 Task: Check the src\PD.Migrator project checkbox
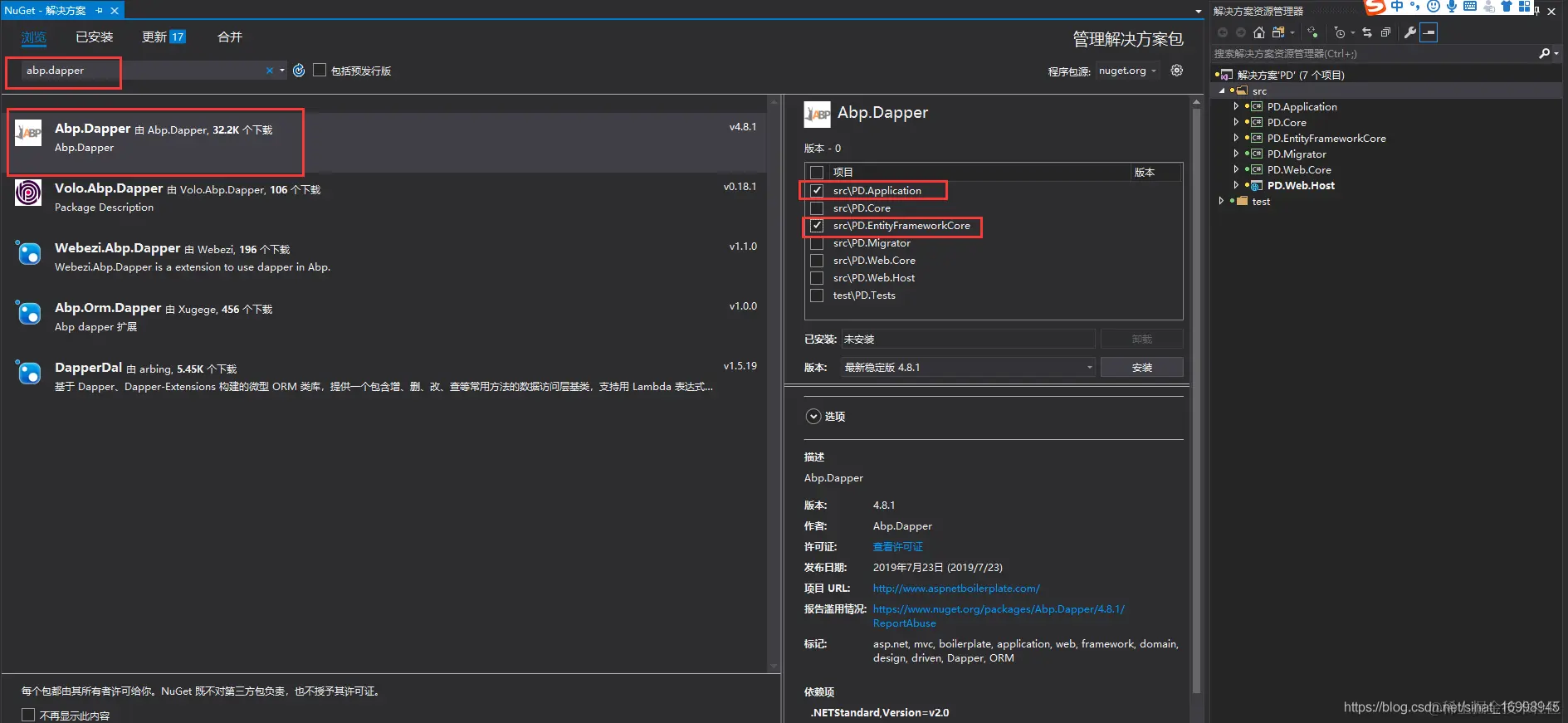(x=817, y=243)
